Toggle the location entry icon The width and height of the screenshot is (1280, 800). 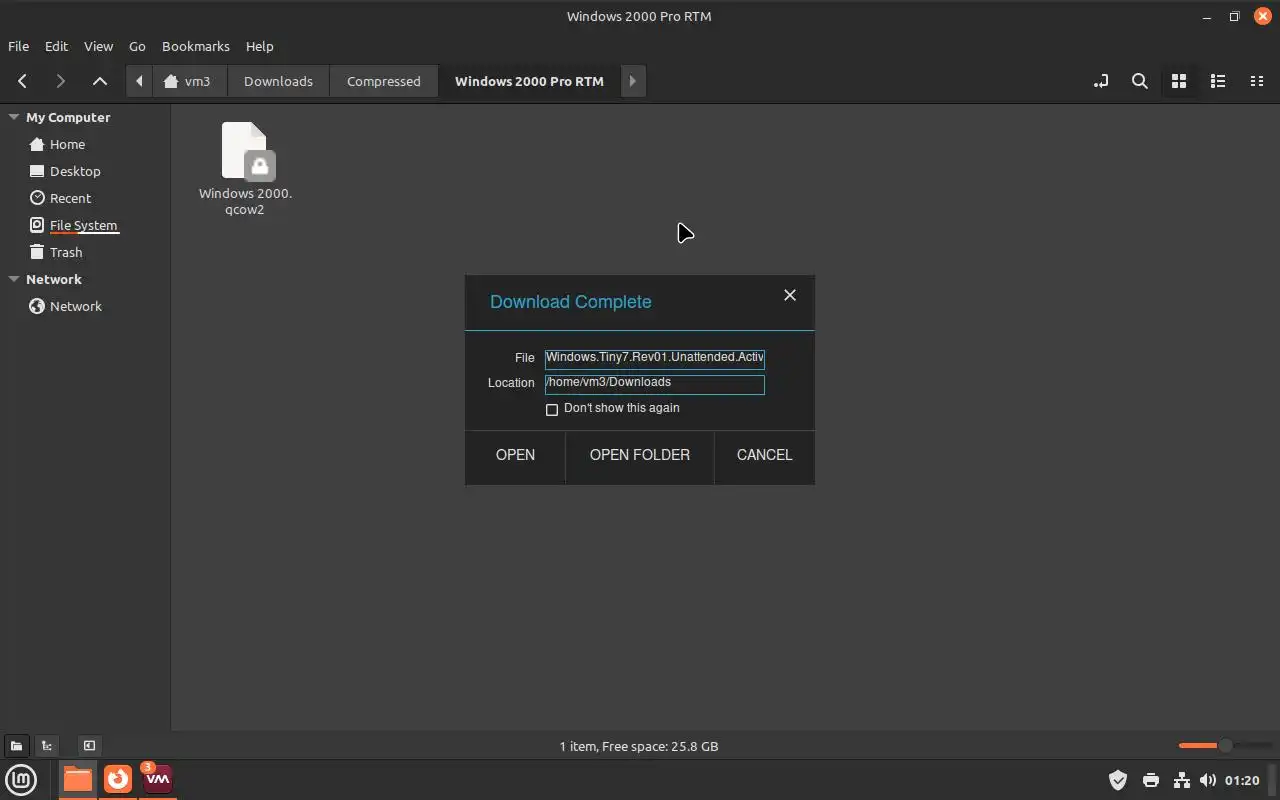[1101, 81]
